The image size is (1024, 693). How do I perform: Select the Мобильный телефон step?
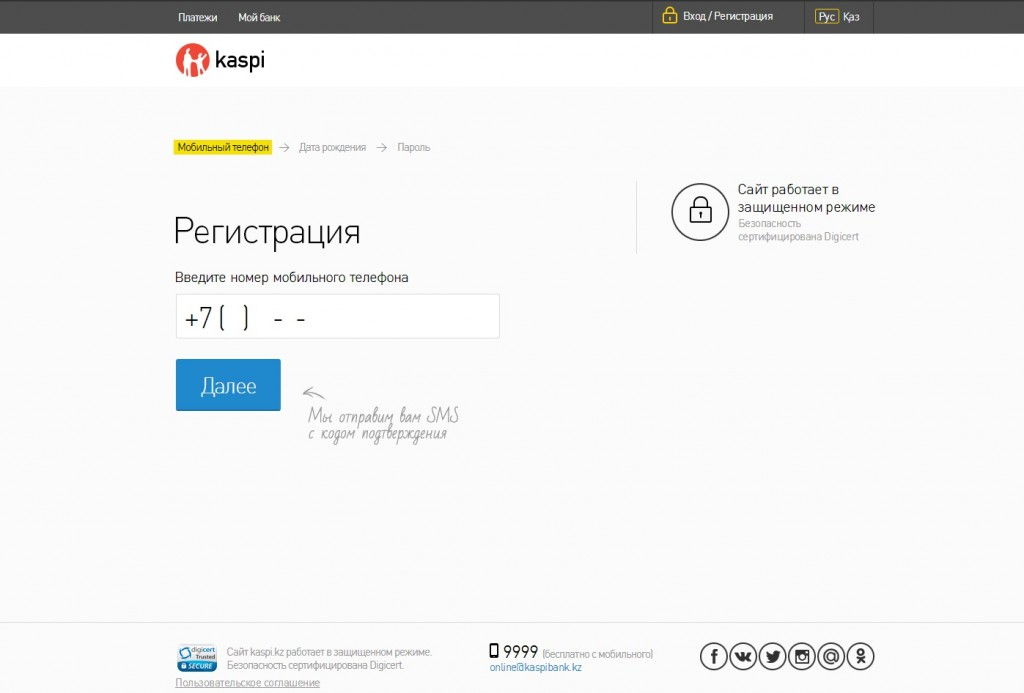pos(223,147)
